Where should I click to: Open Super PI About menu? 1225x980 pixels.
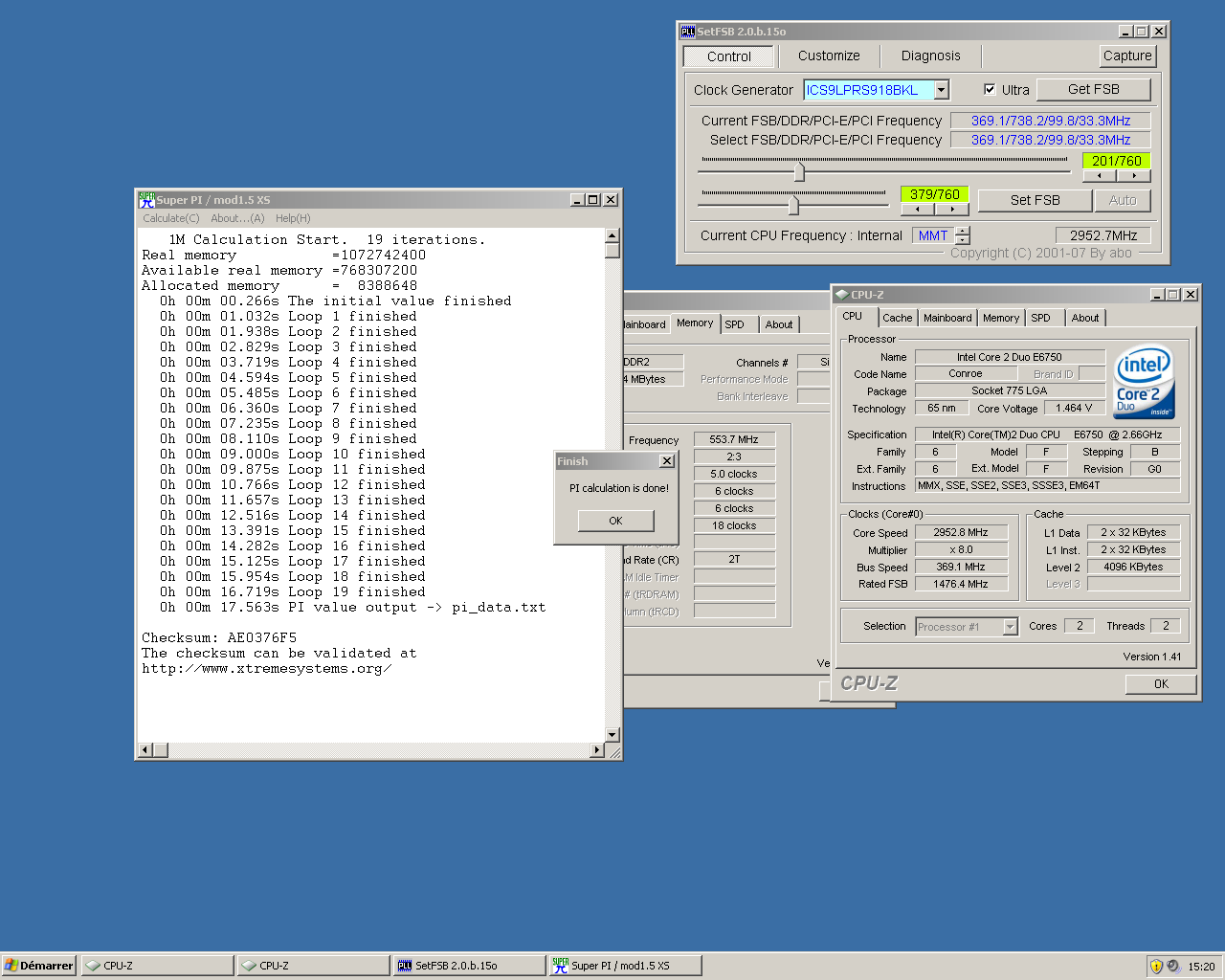coord(237,218)
